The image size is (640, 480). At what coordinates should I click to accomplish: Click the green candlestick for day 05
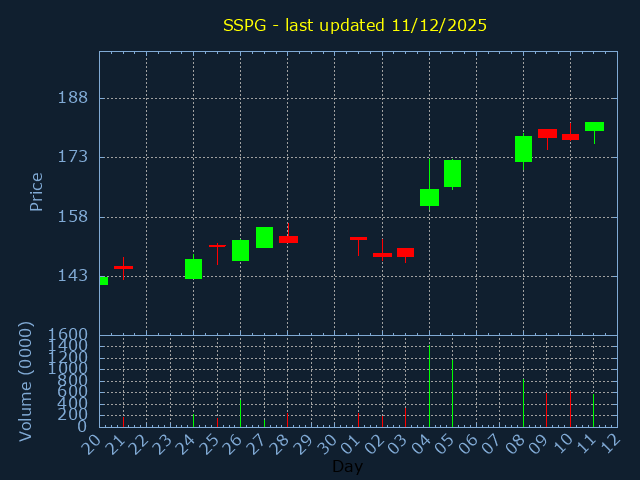452,173
